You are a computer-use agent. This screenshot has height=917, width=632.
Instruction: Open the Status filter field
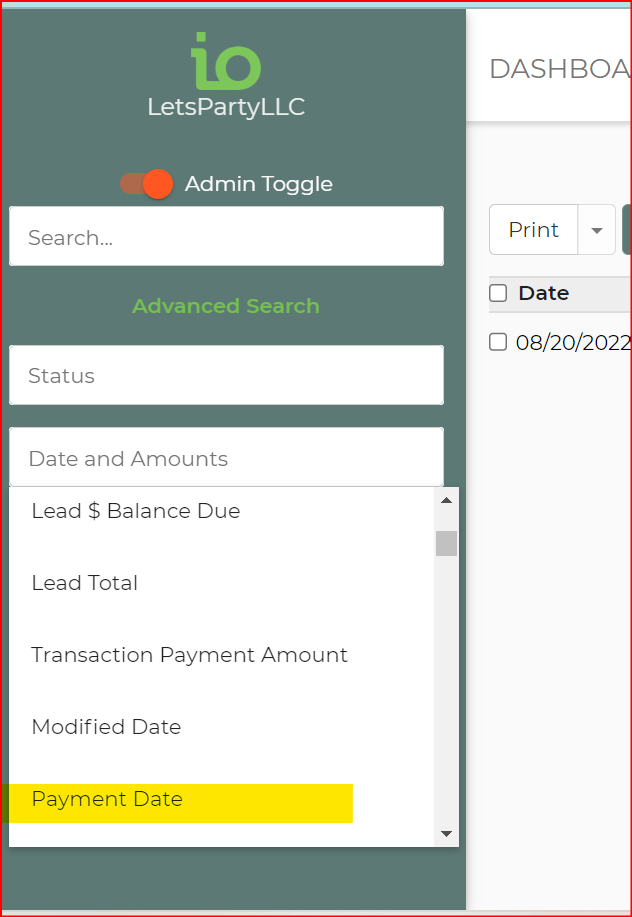(x=226, y=376)
